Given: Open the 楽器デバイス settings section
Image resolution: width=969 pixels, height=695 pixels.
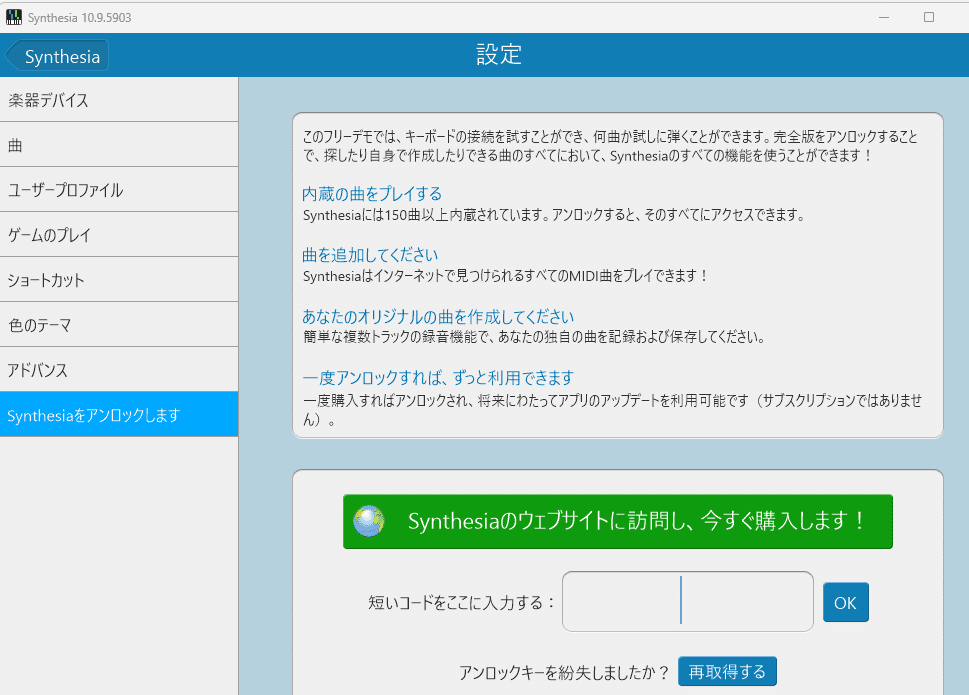Looking at the screenshot, I should click(x=119, y=100).
